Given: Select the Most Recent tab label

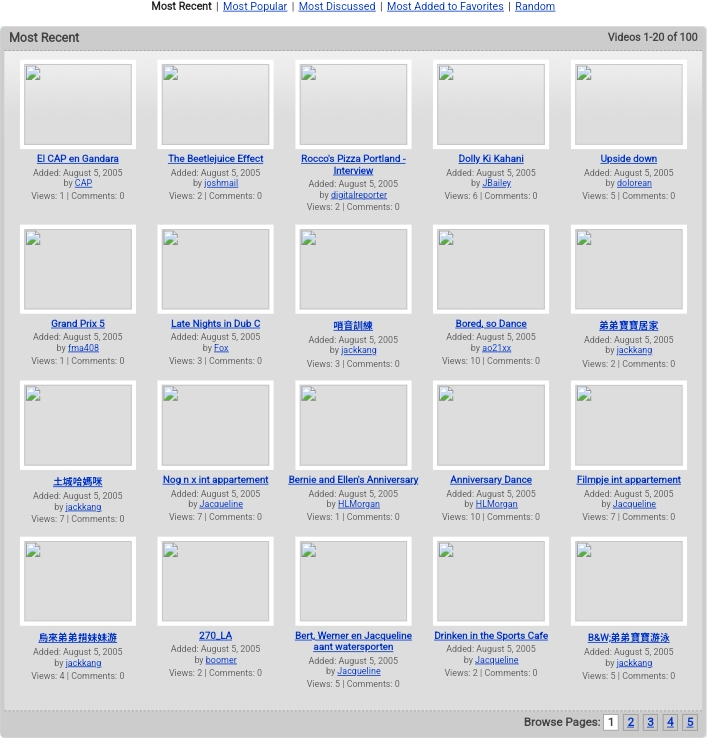Looking at the screenshot, I should tap(181, 7).
